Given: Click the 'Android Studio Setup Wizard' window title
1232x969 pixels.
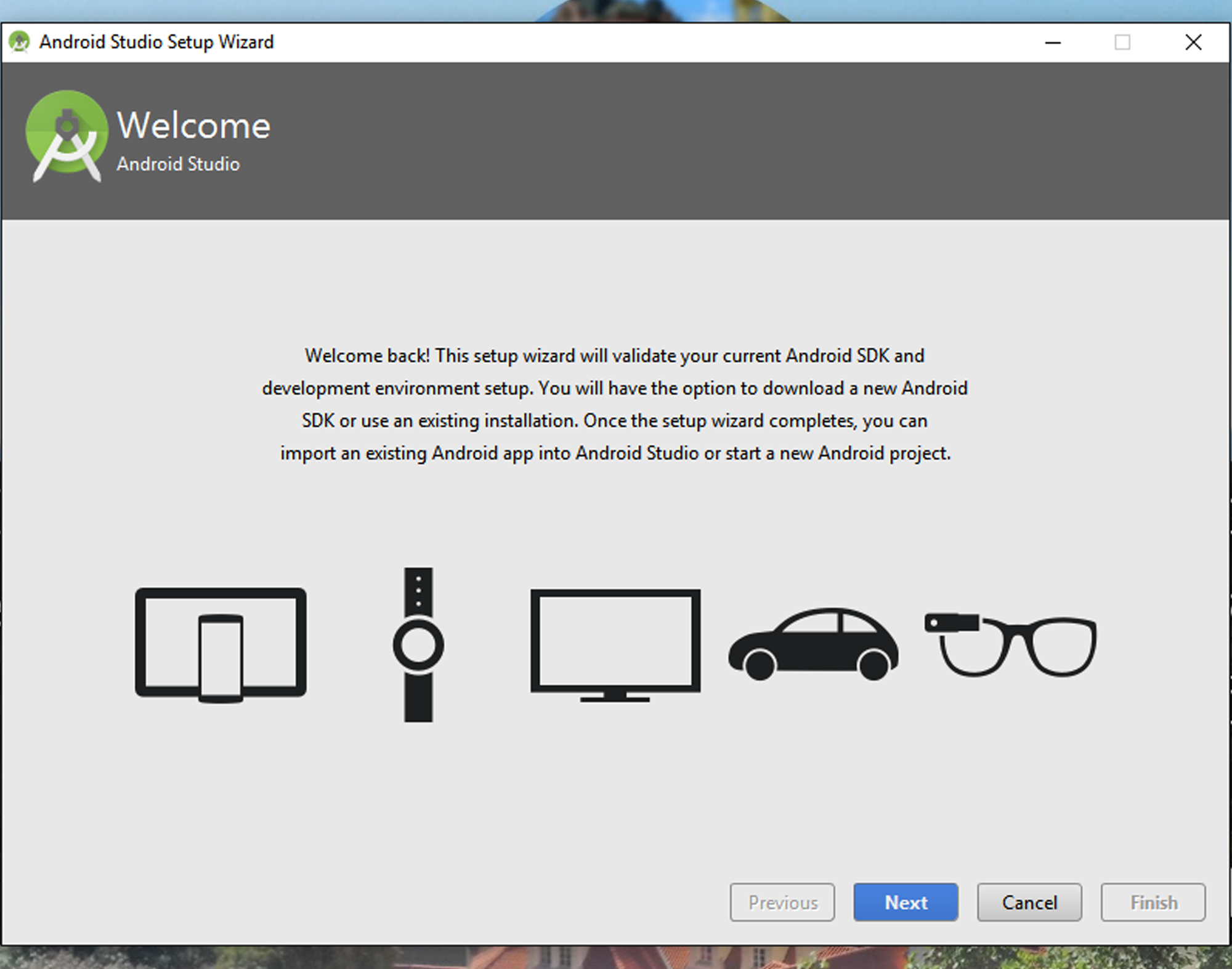Looking at the screenshot, I should pyautogui.click(x=156, y=42).
